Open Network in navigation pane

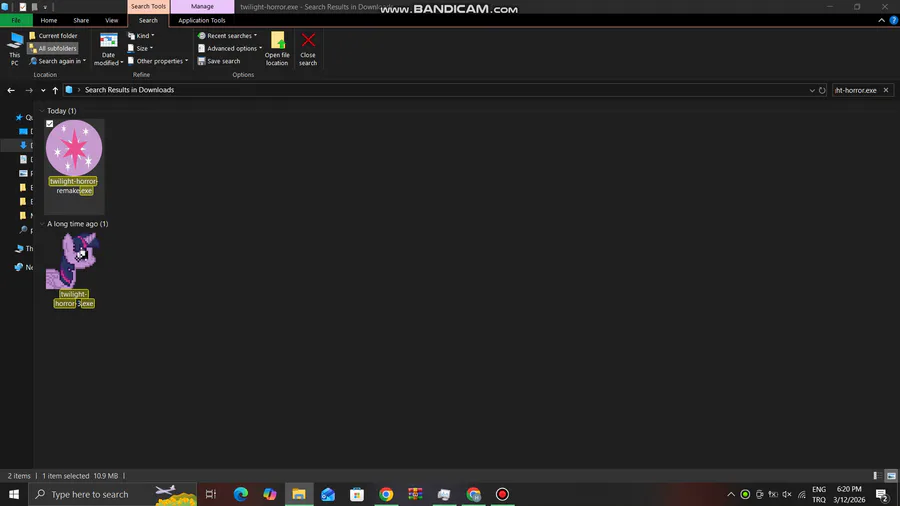[x=24, y=267]
